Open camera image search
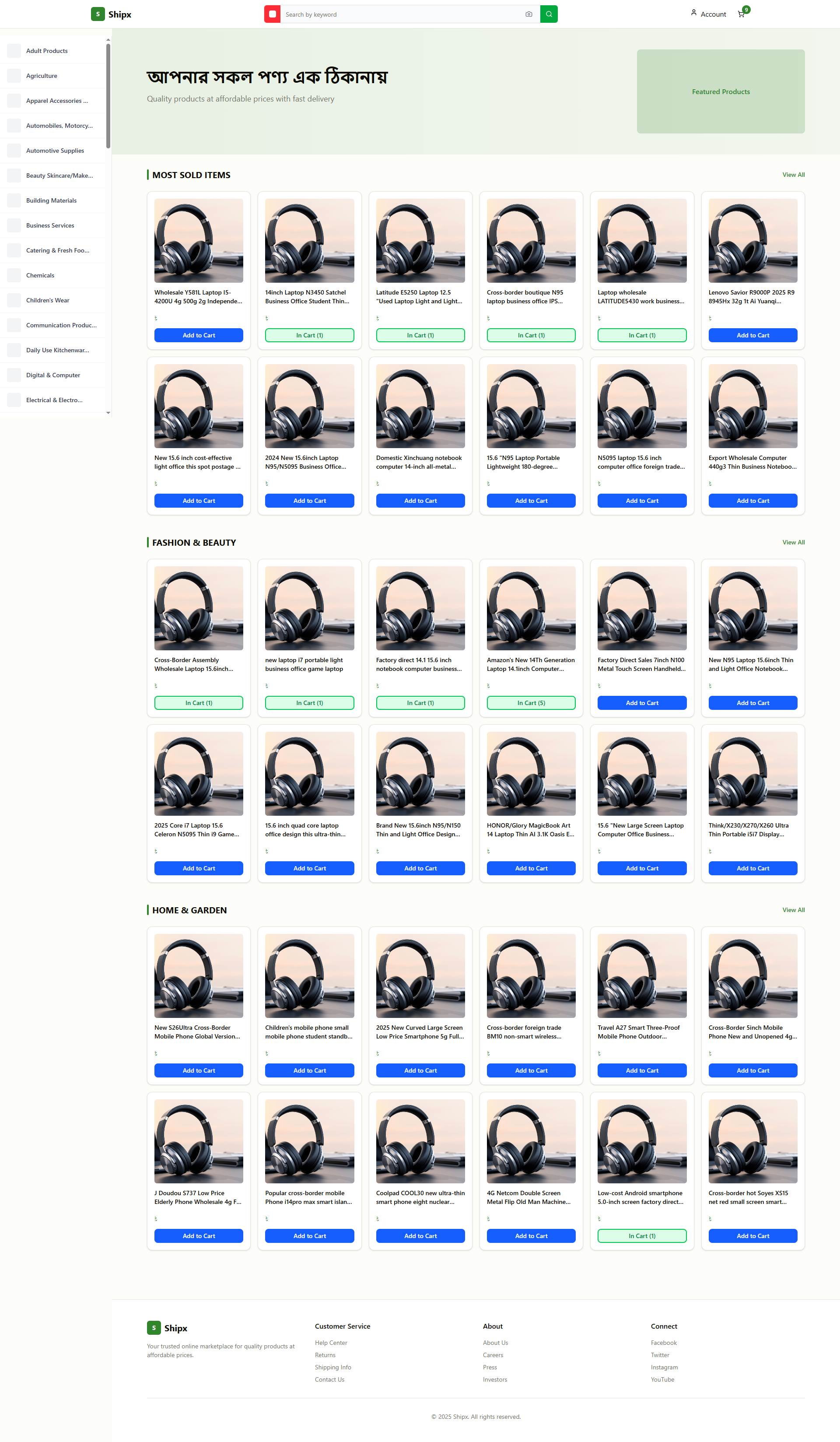This screenshot has height=1442, width=840. pyautogui.click(x=528, y=14)
